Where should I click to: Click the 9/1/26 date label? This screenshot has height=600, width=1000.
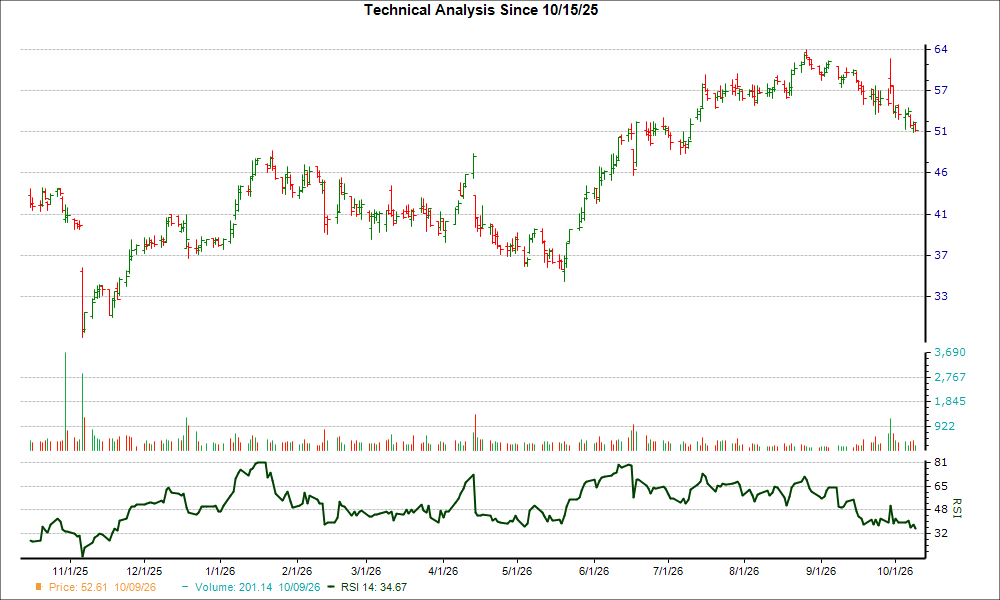click(821, 571)
